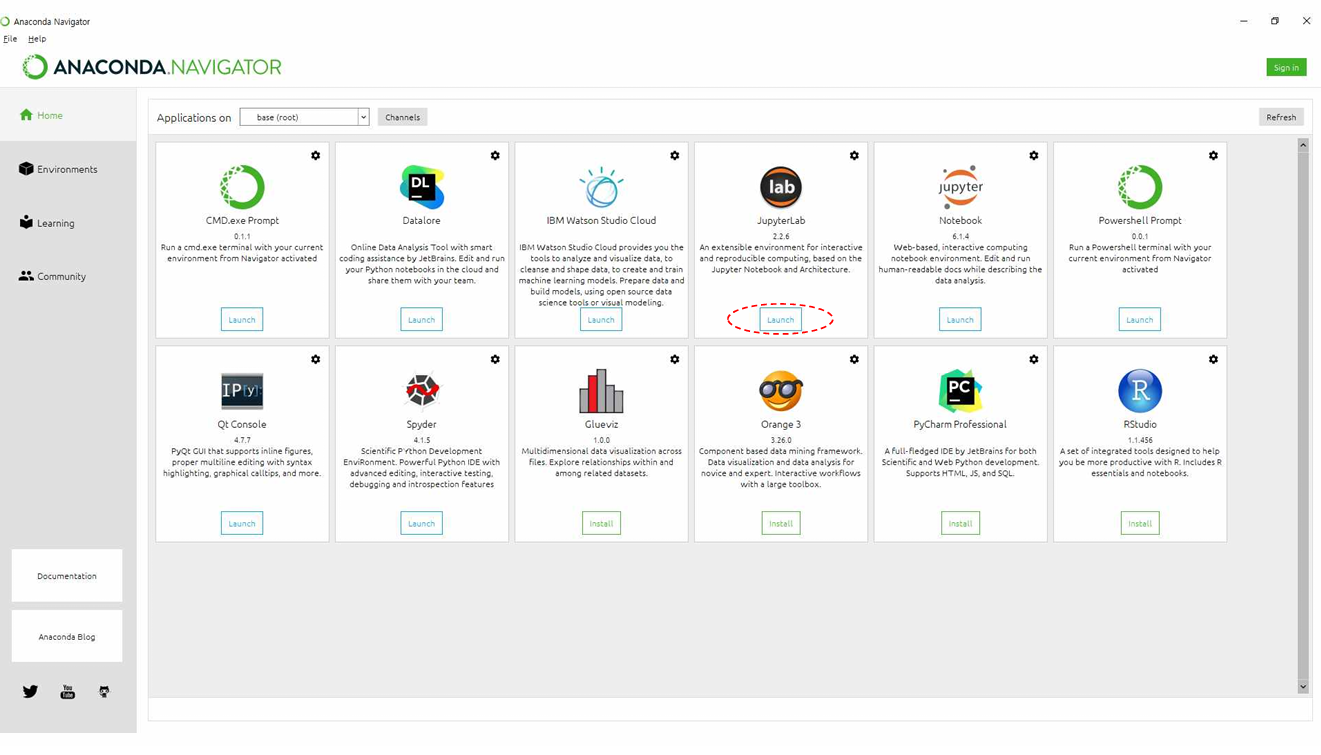The width and height of the screenshot is (1321, 755).
Task: Open the File menu
Action: [x=10, y=38]
